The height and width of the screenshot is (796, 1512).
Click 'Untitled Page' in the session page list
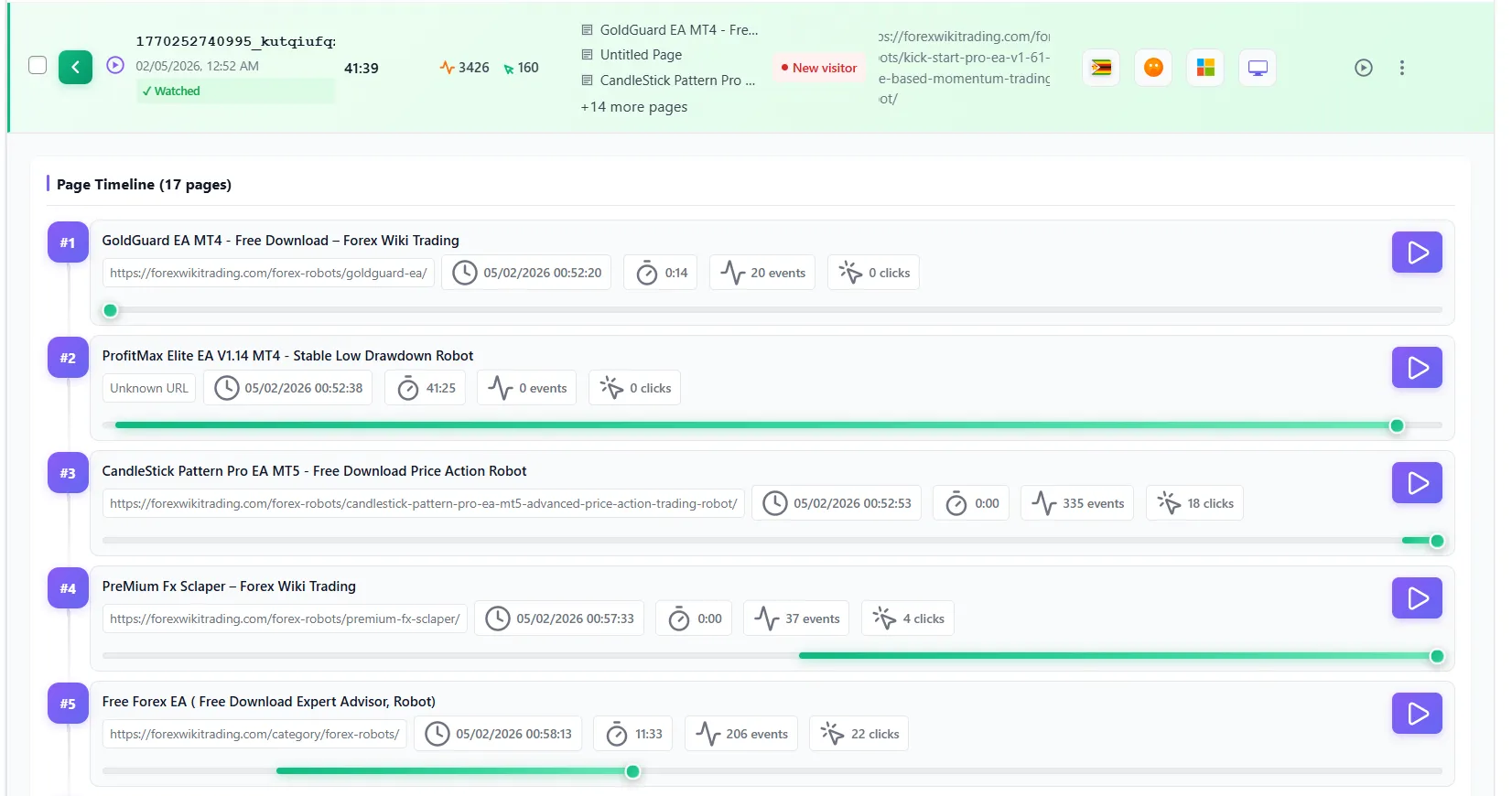coord(641,55)
